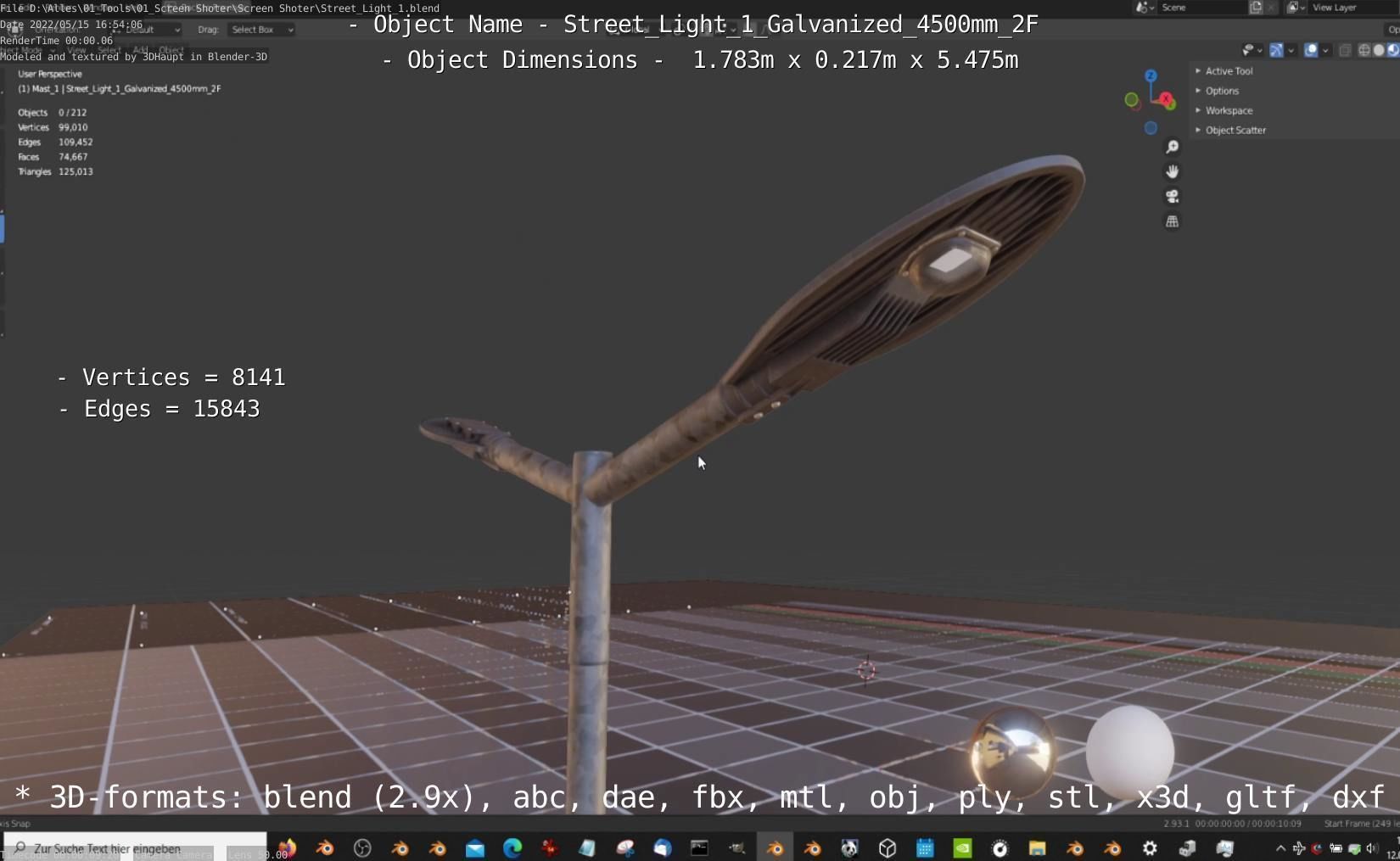Open Windows Settings gear in taskbar
The width and height of the screenshot is (1400, 861).
[1150, 847]
